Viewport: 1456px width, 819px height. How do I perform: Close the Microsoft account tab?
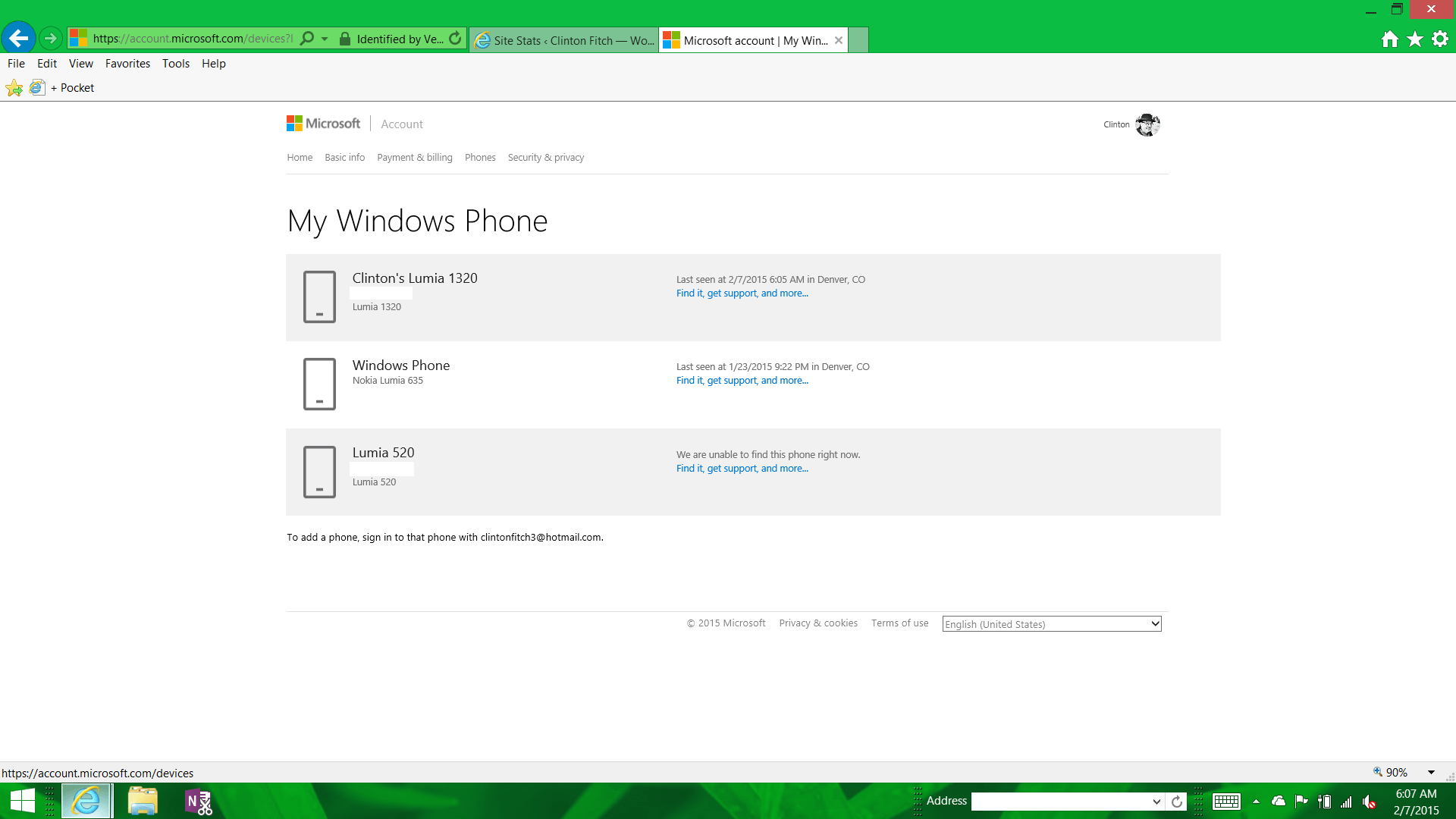click(x=839, y=40)
